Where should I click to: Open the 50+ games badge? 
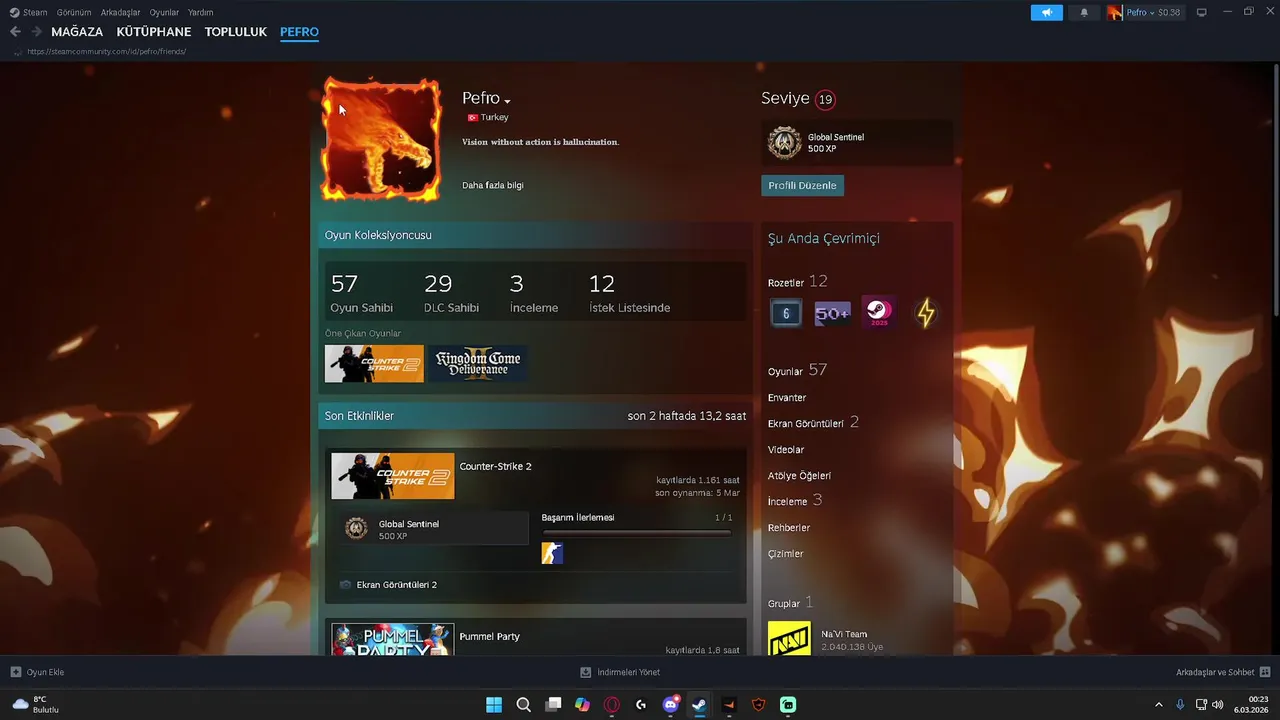832,313
